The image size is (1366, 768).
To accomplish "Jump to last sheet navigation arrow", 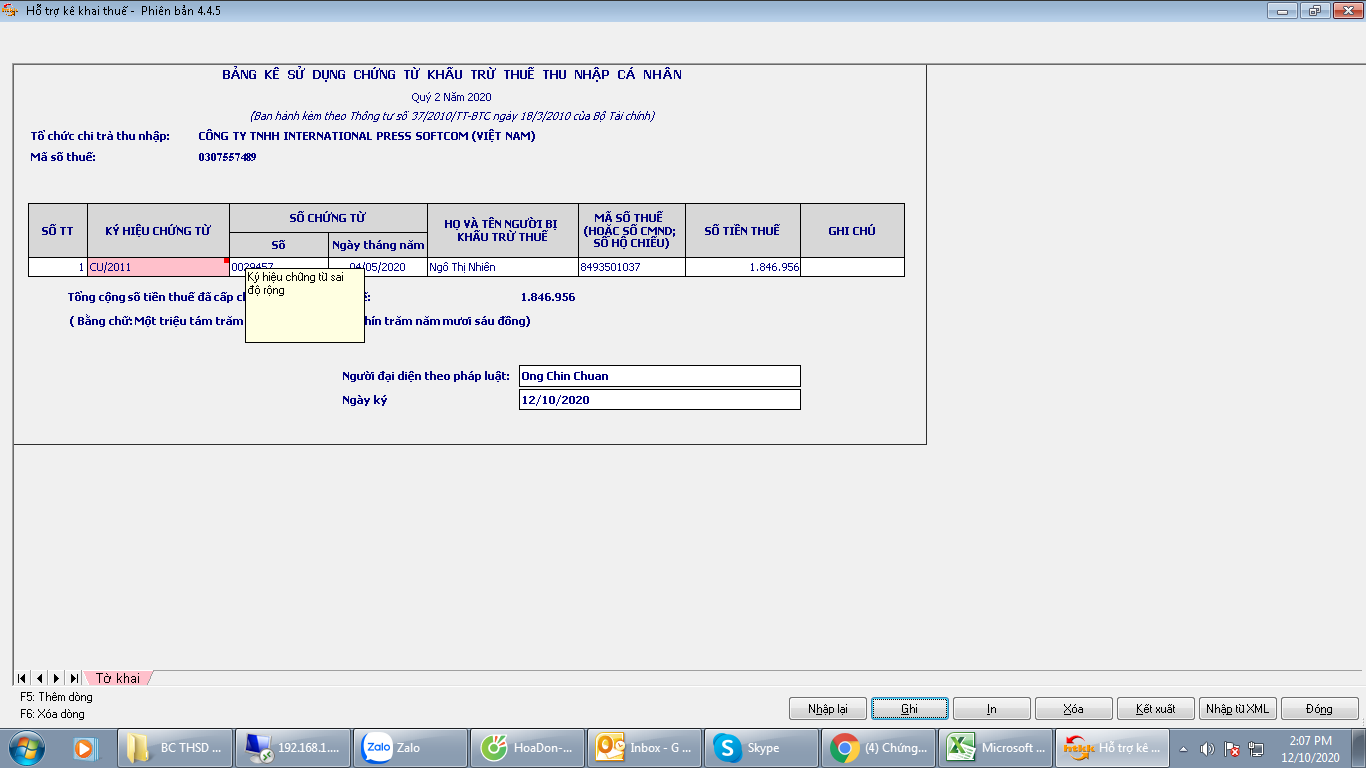I will [x=74, y=678].
